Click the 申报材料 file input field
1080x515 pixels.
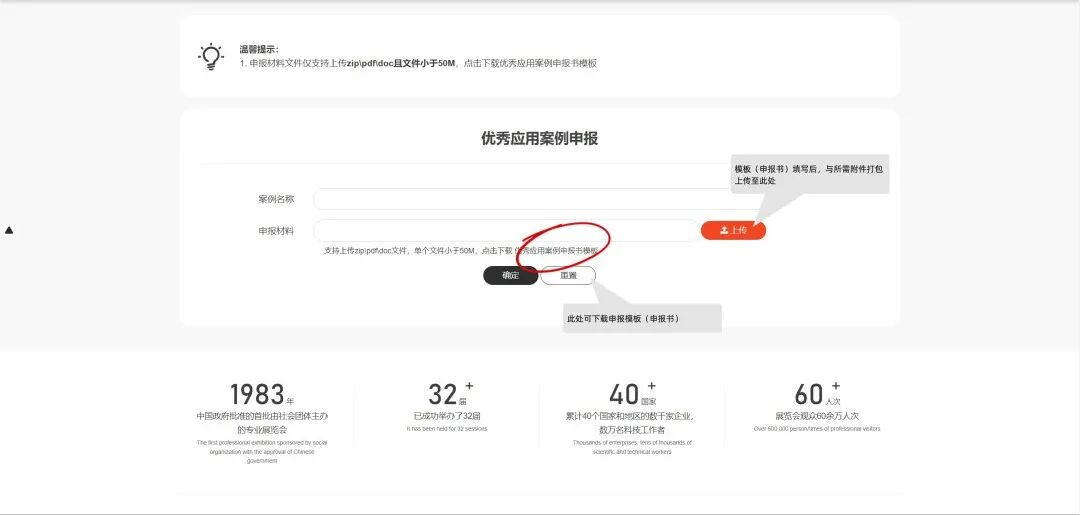[506, 231]
